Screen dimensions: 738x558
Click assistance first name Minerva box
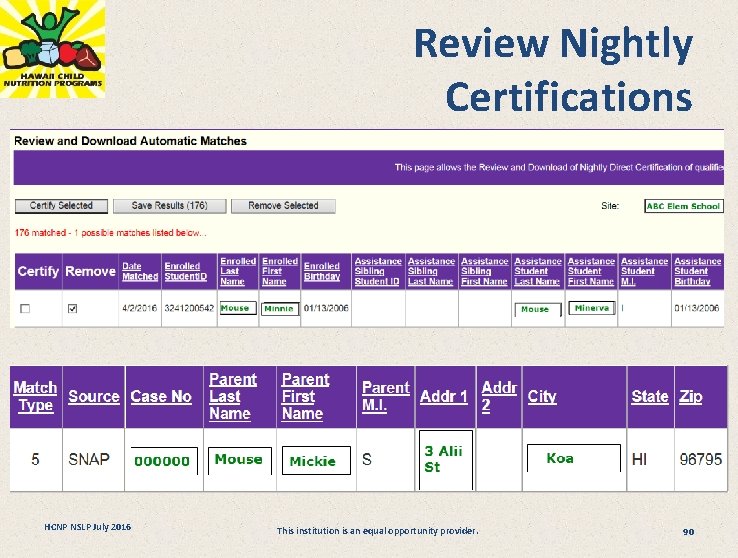point(592,308)
